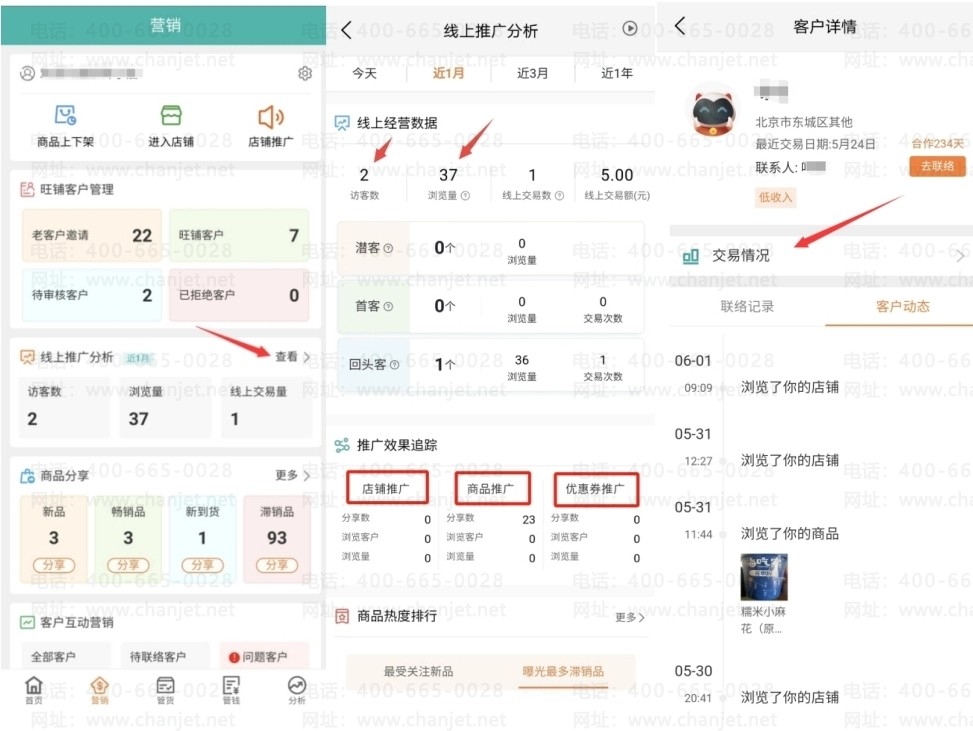Tap help icon next to 浏览量
This screenshot has width=973, height=731.
point(465,195)
